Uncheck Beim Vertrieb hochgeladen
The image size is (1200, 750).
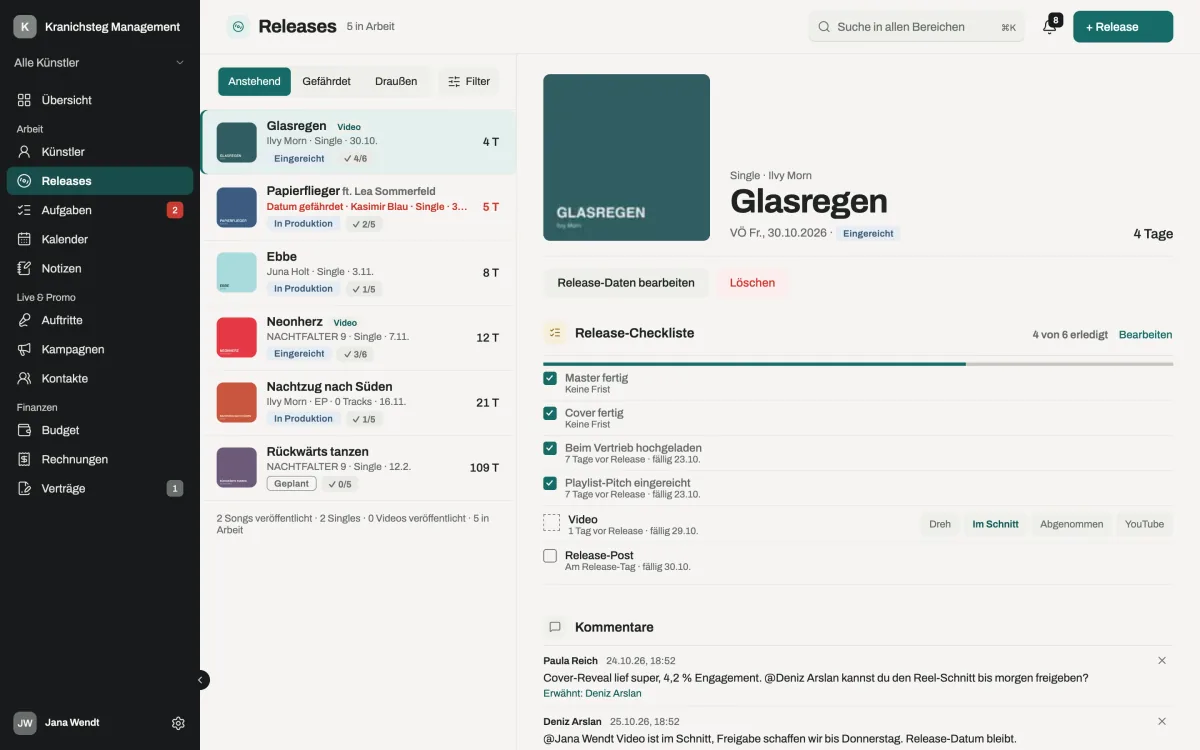coord(550,448)
